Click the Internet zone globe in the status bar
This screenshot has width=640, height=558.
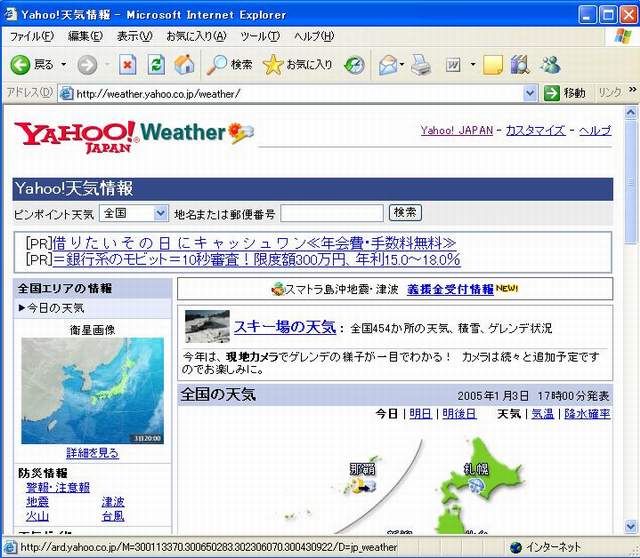click(x=516, y=547)
